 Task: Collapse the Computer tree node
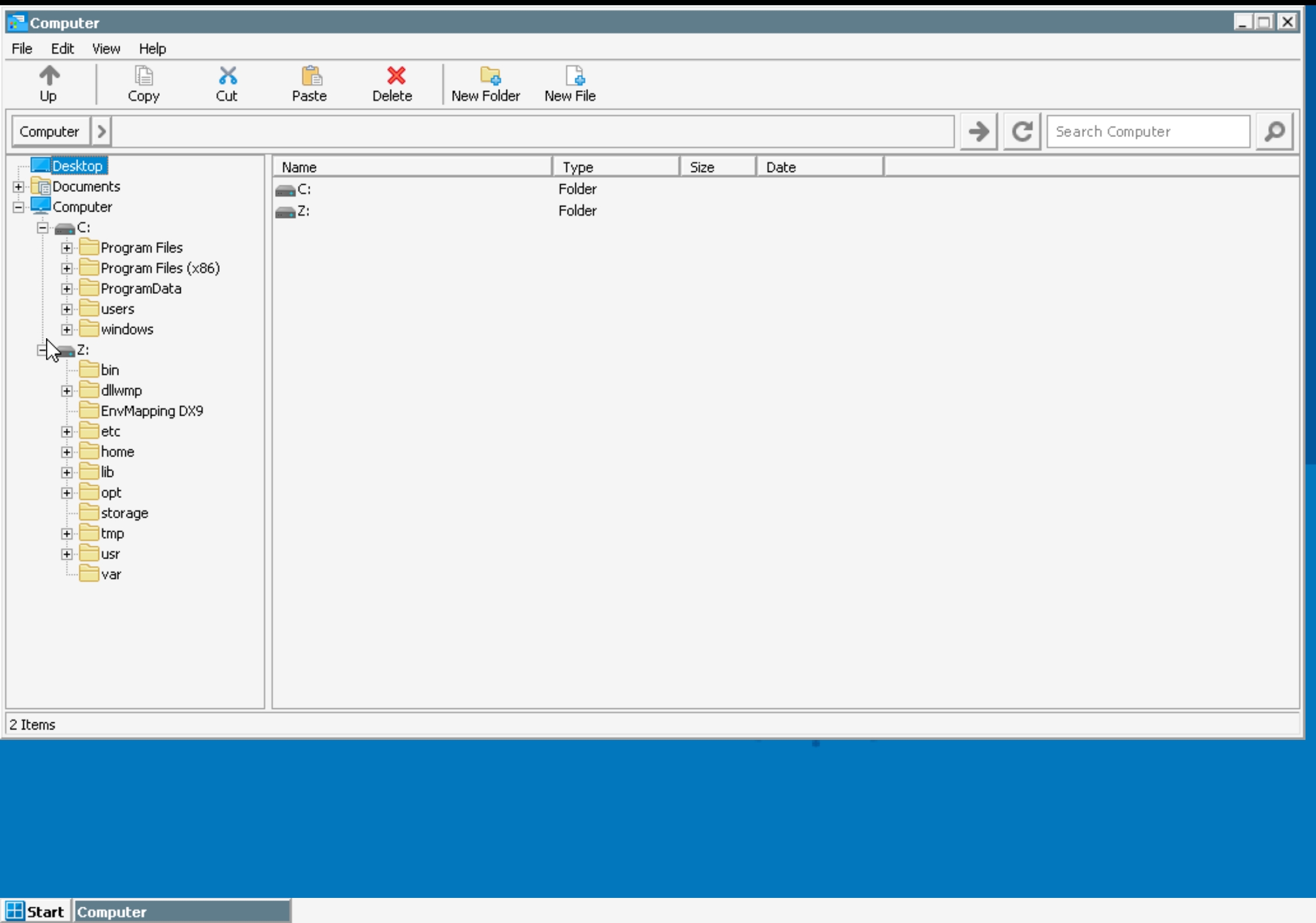point(19,207)
